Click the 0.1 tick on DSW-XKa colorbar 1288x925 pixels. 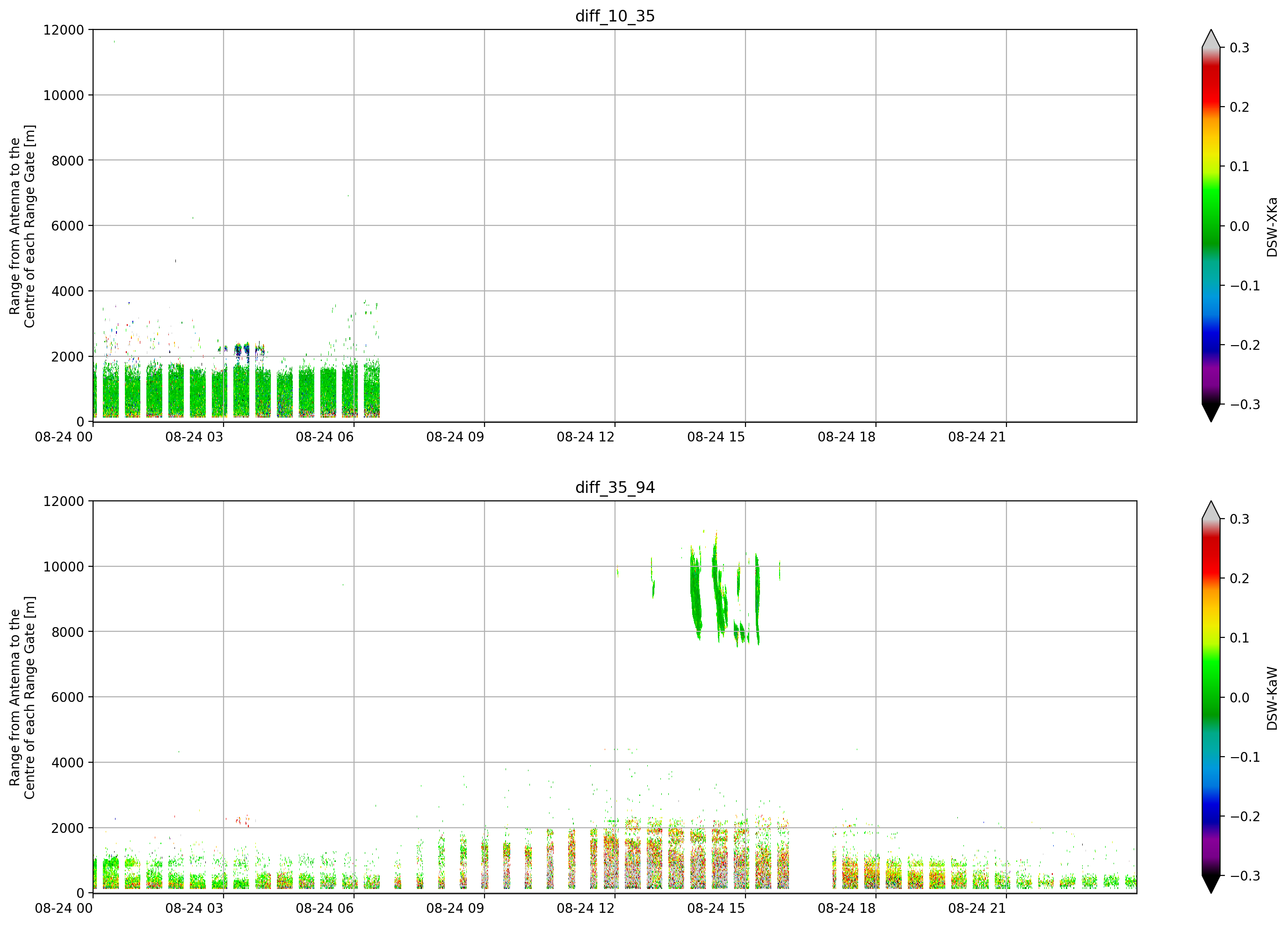pyautogui.click(x=1240, y=167)
